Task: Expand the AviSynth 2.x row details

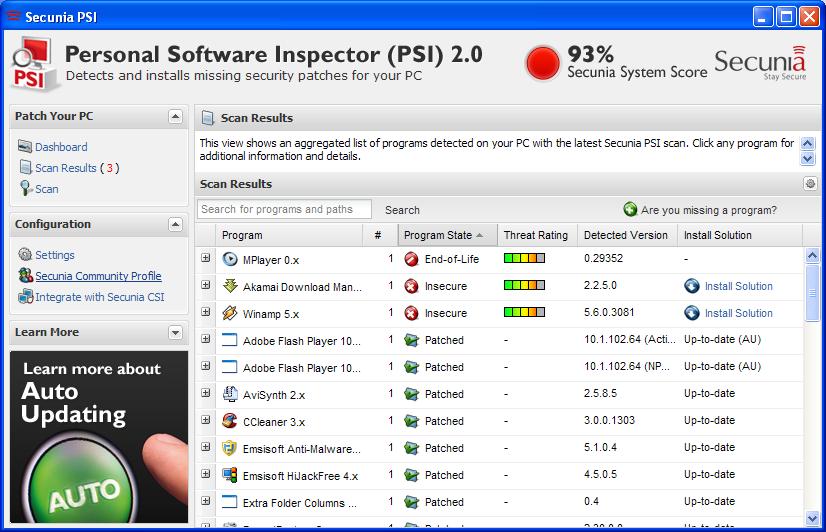Action: click(206, 394)
